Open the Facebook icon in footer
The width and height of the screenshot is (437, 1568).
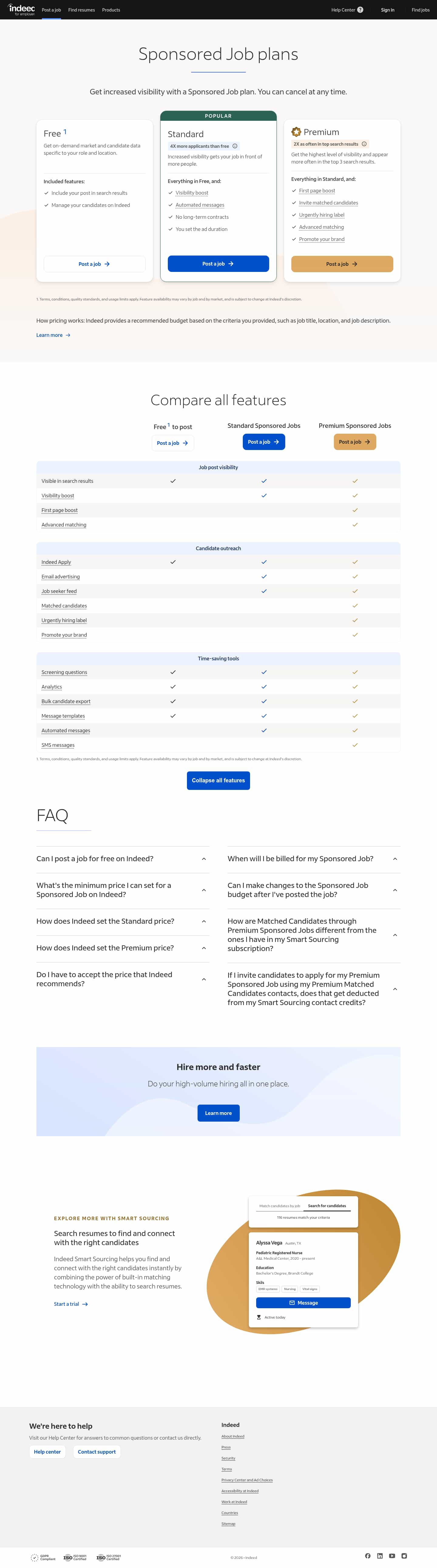point(368,1555)
